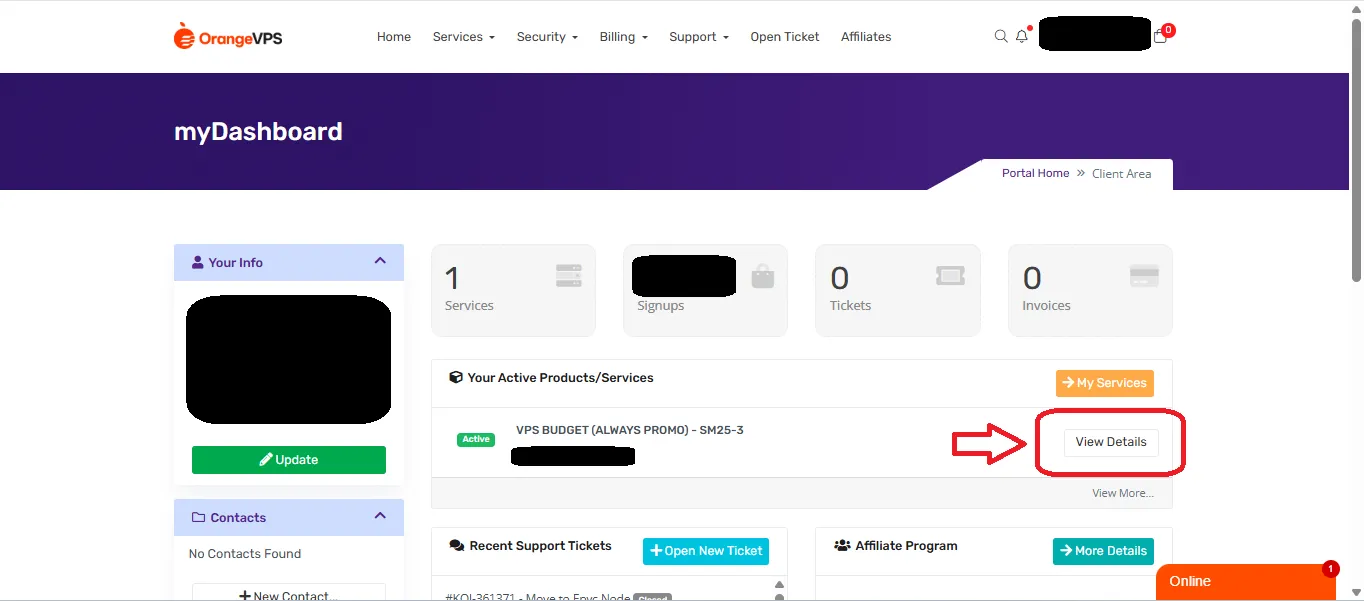Open the search icon in top bar
Image resolution: width=1364 pixels, height=601 pixels.
tap(1000, 36)
